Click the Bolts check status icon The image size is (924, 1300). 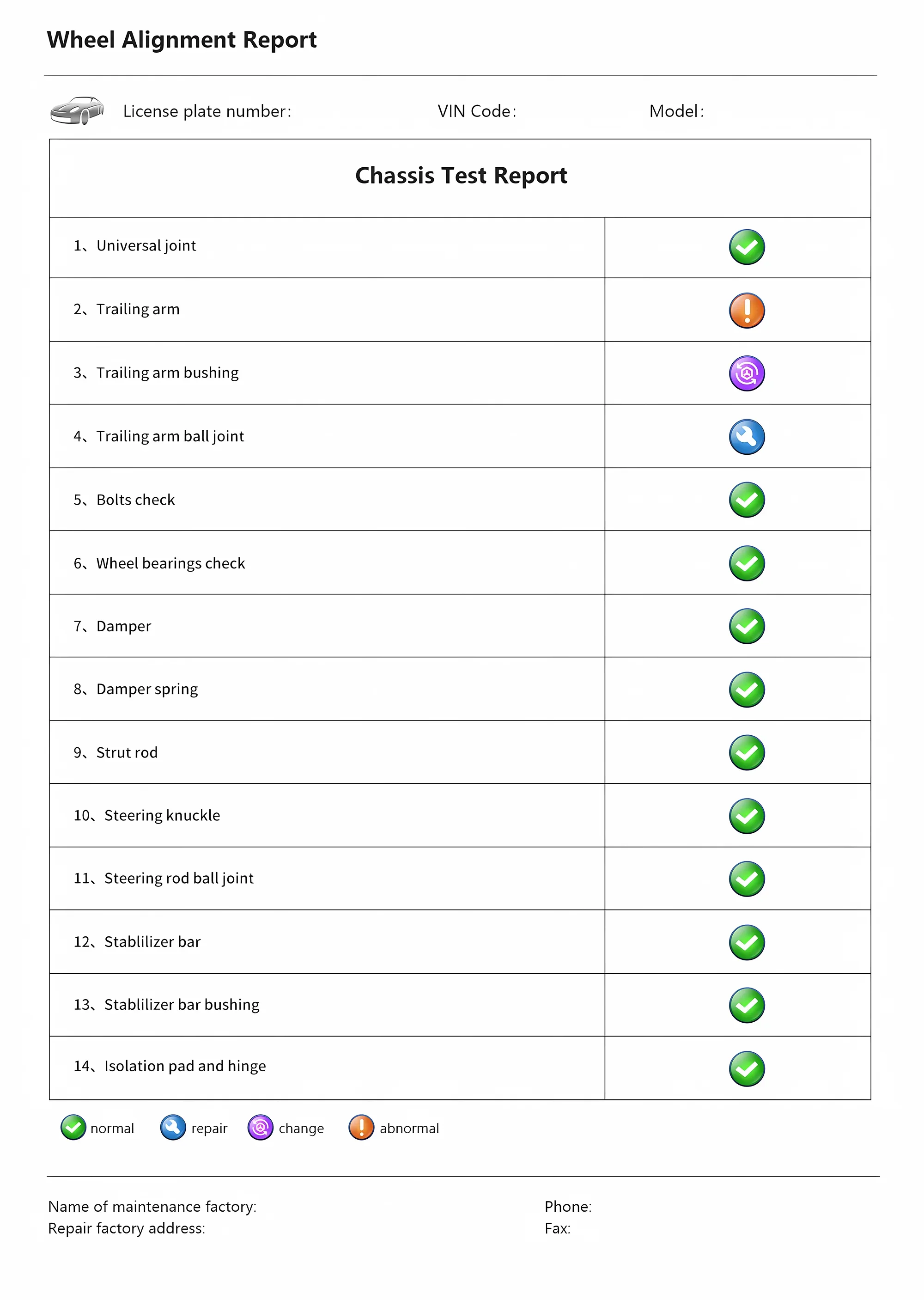coord(747,500)
